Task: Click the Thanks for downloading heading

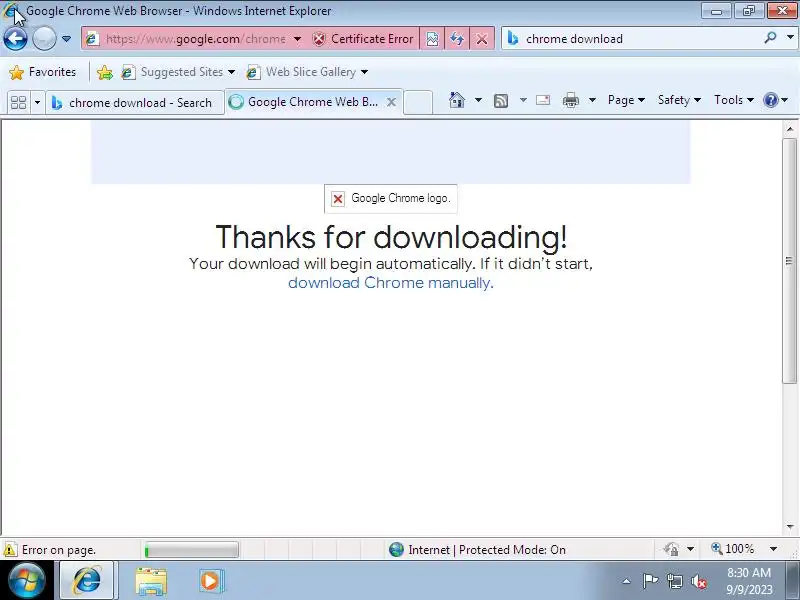Action: click(x=391, y=237)
